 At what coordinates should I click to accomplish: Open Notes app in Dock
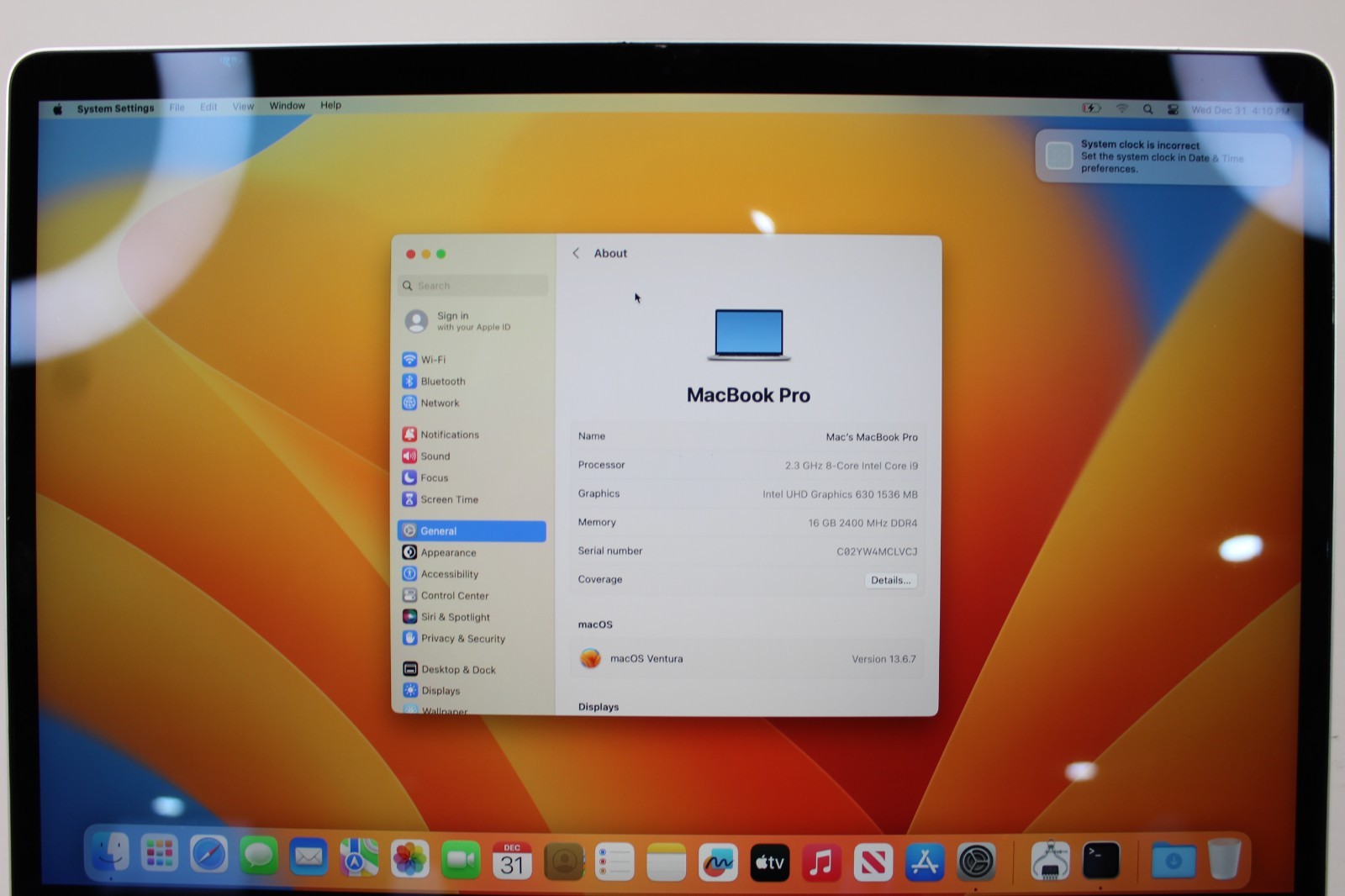666,862
